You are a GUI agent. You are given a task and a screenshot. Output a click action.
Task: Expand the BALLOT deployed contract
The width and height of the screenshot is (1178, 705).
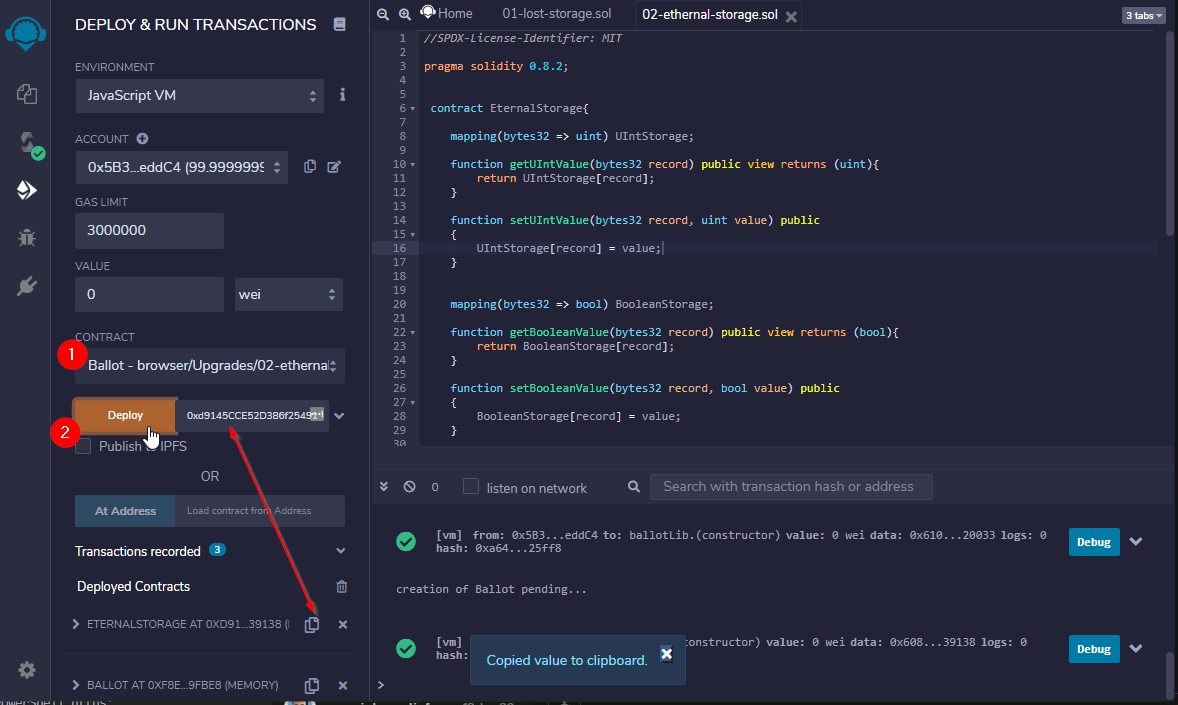pos(76,685)
